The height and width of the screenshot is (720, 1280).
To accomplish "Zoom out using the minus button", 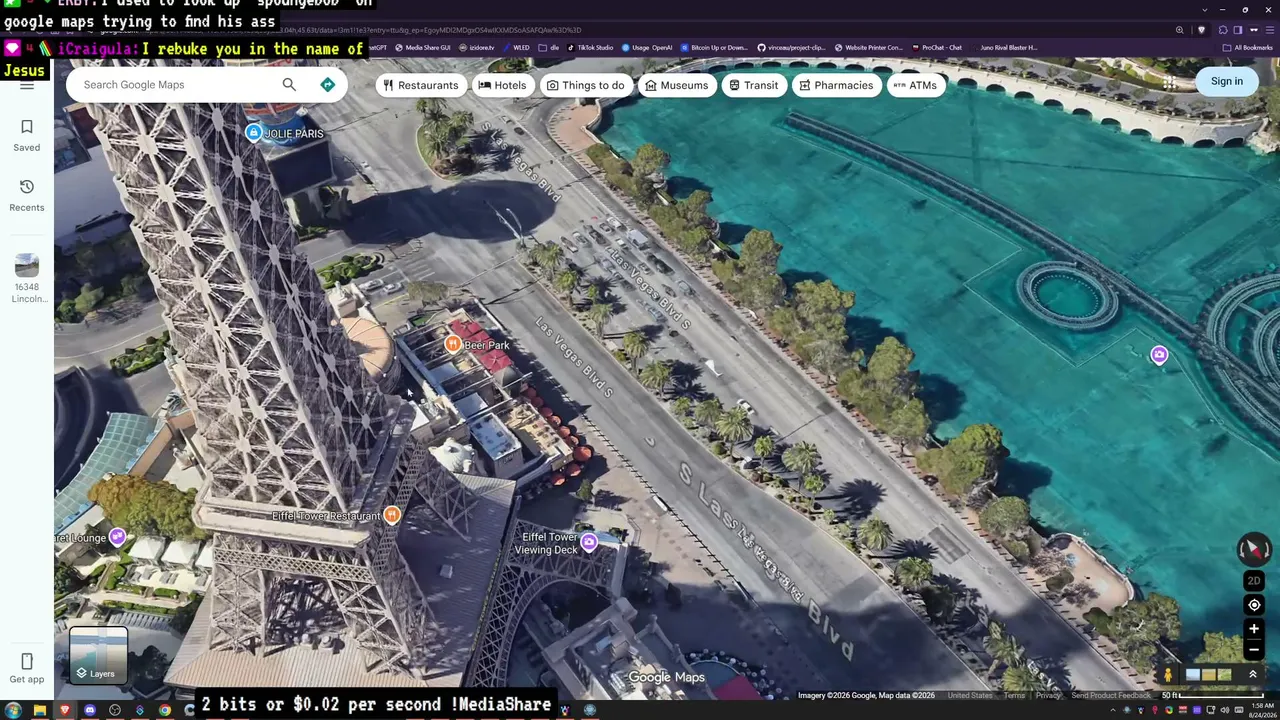I will click(1254, 650).
